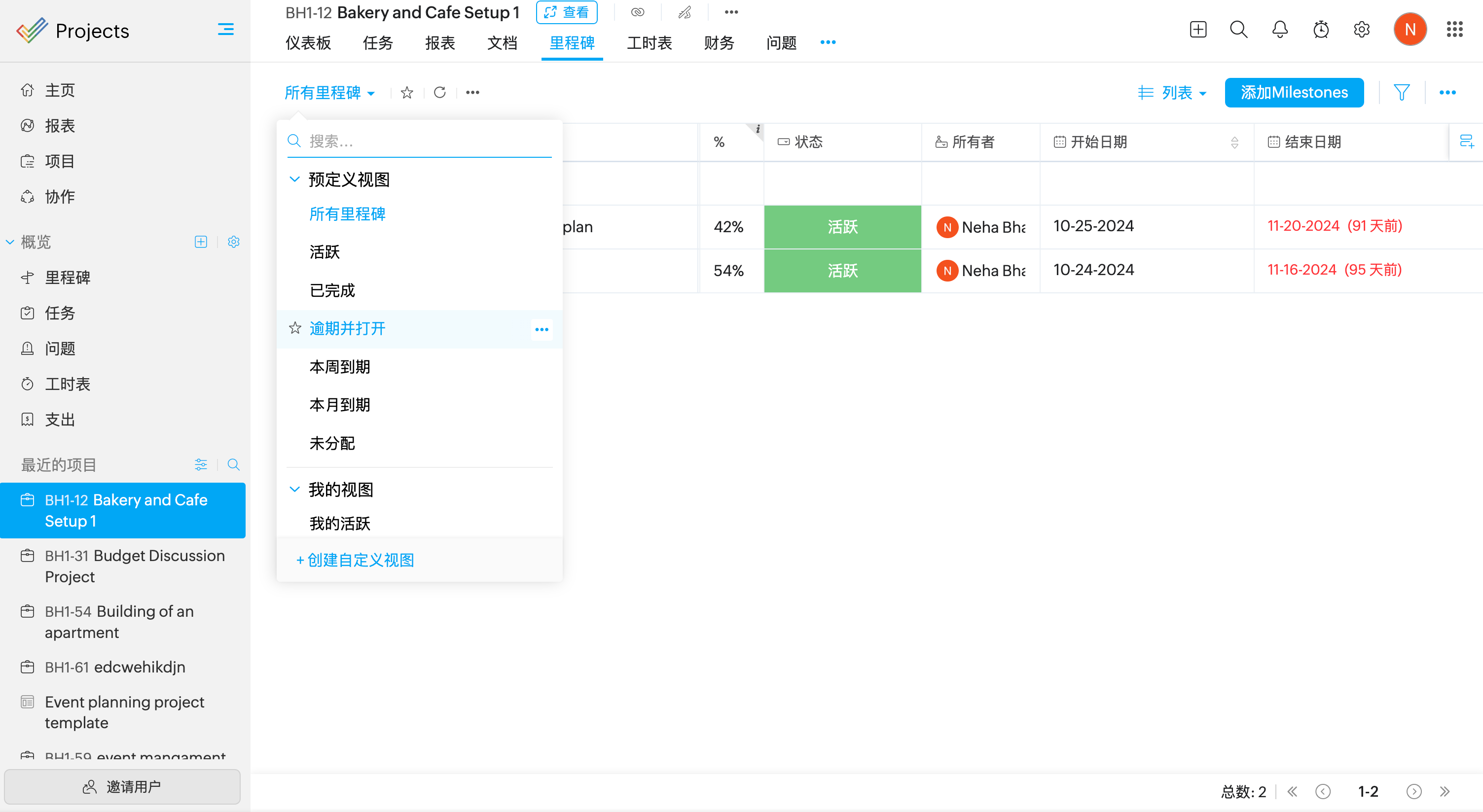The width and height of the screenshot is (1483, 812).
Task: Collapse the 我的视图 section
Action: point(294,489)
